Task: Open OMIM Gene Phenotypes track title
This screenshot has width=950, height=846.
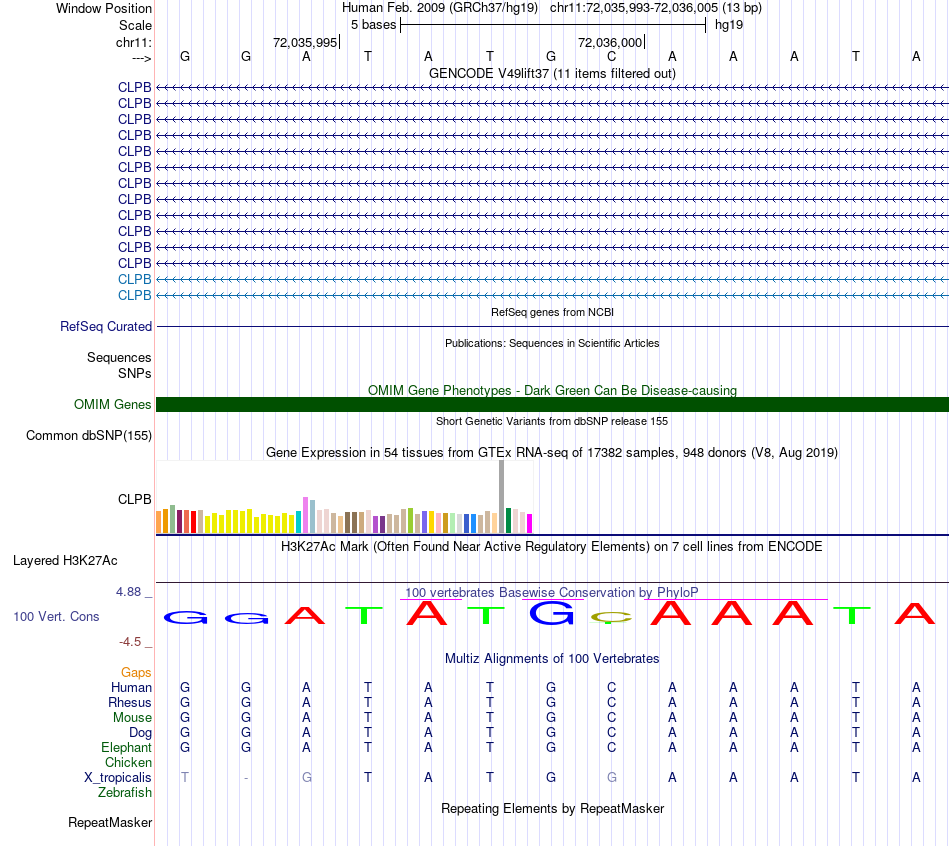Action: pyautogui.click(x=552, y=390)
